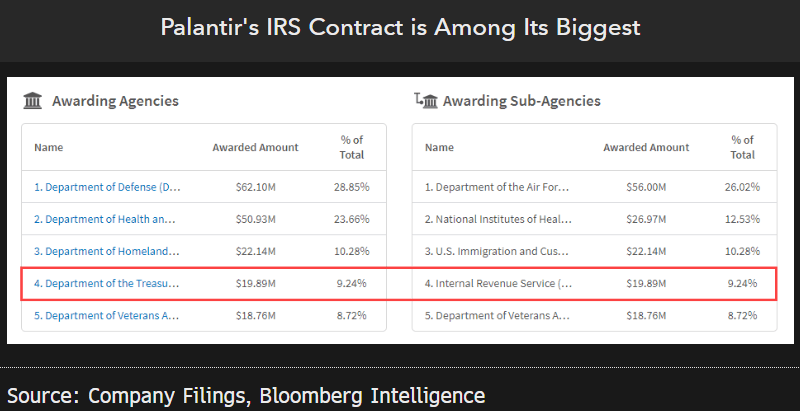Sort sub-agencies by Awarded Amount header
Viewport: 800px width, 411px height.
tap(646, 148)
